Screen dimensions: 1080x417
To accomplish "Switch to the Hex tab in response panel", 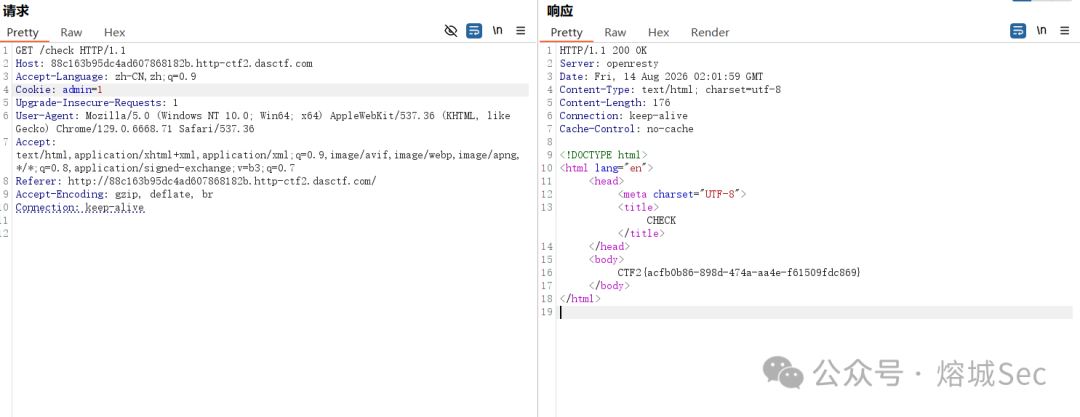I will coord(658,32).
